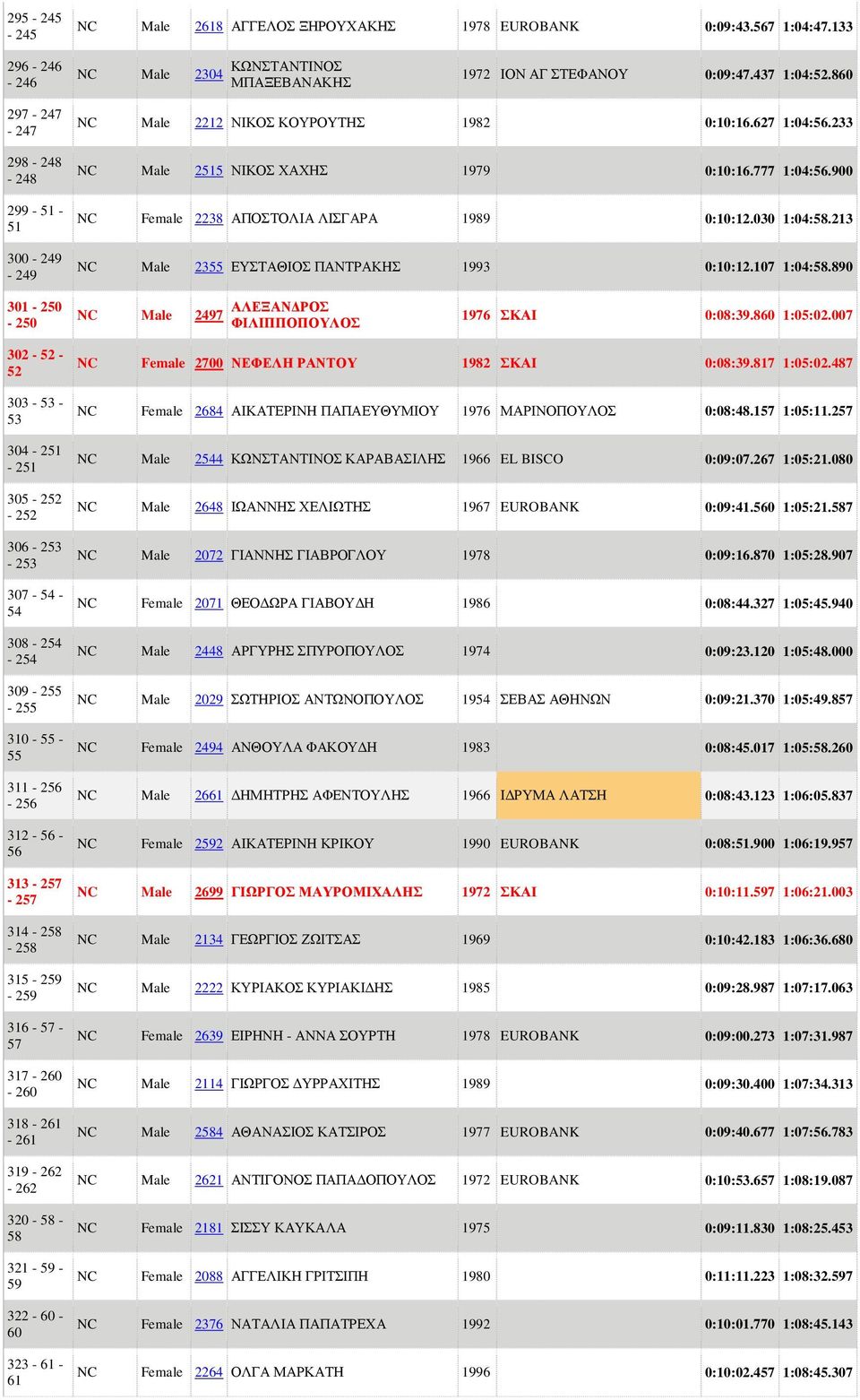Click finish time 1:05:02.007

818,315
